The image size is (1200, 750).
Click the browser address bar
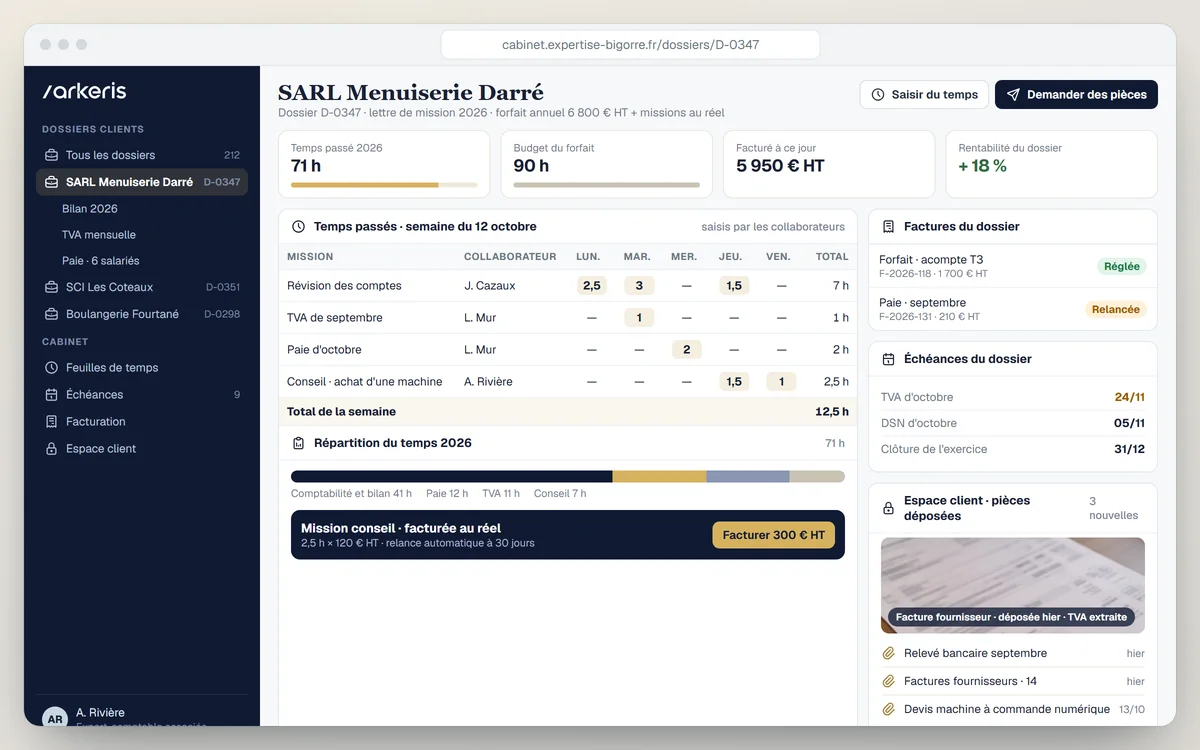tap(630, 45)
